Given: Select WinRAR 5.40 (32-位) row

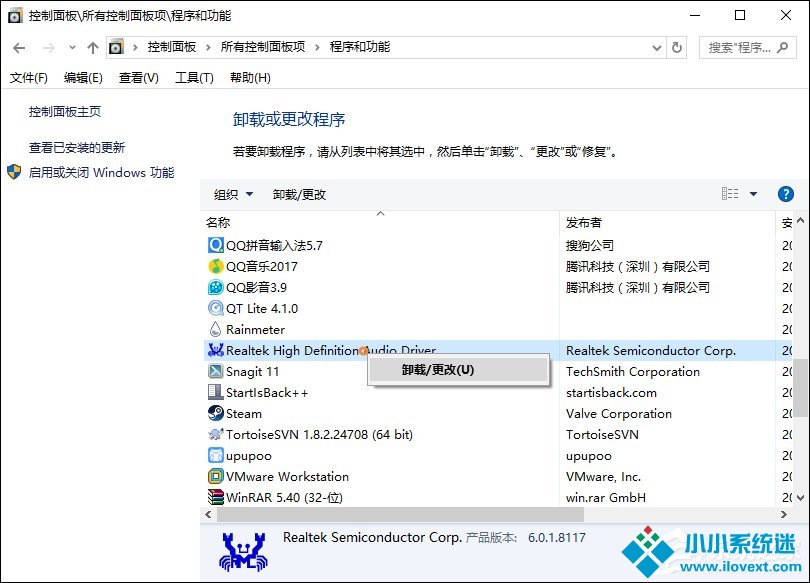Looking at the screenshot, I should pos(284,498).
